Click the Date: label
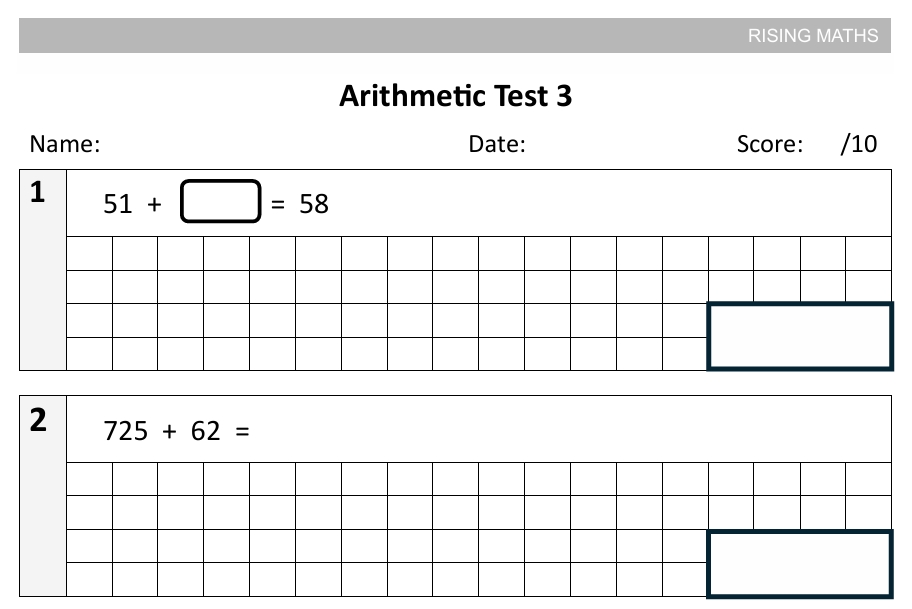 pyautogui.click(x=497, y=144)
